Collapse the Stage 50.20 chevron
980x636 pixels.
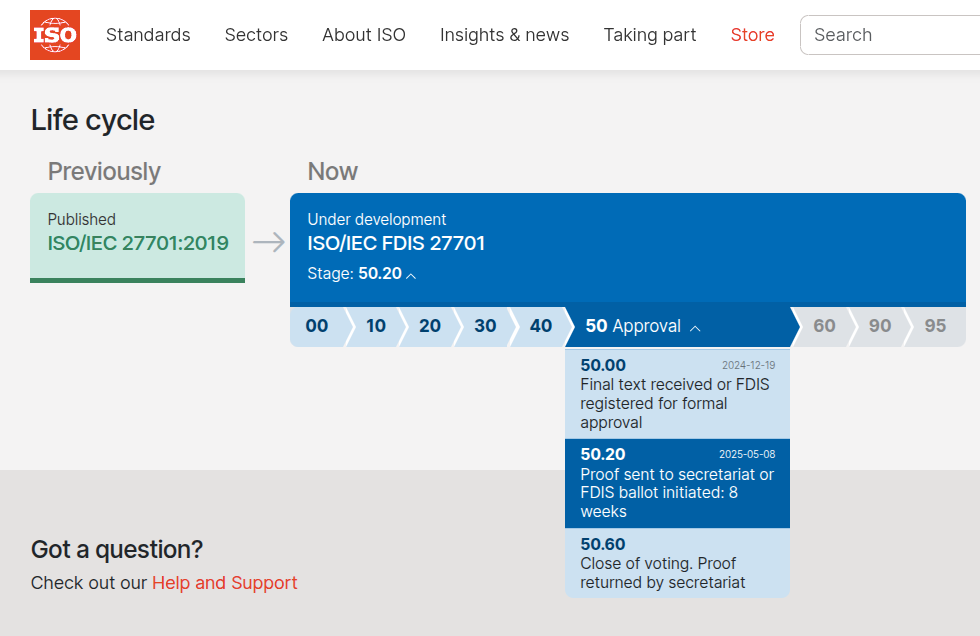pos(411,275)
